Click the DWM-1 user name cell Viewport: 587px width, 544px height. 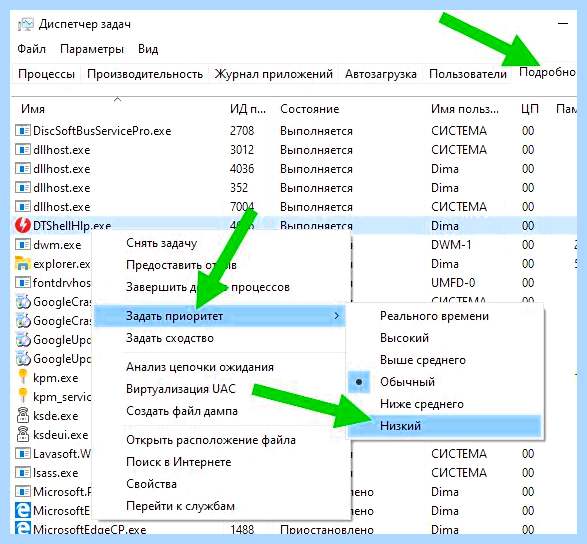[451, 245]
